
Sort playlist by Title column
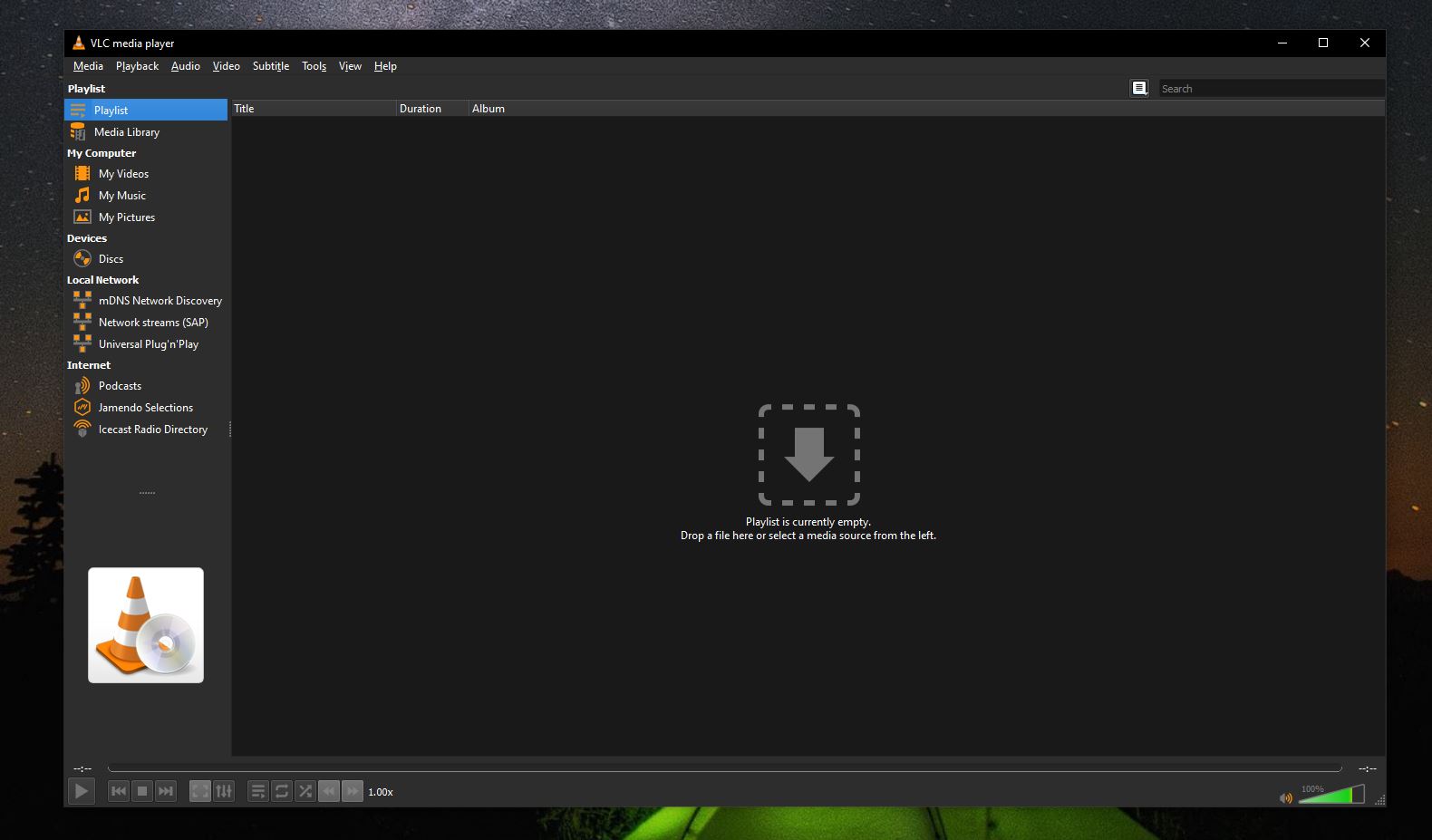click(314, 108)
